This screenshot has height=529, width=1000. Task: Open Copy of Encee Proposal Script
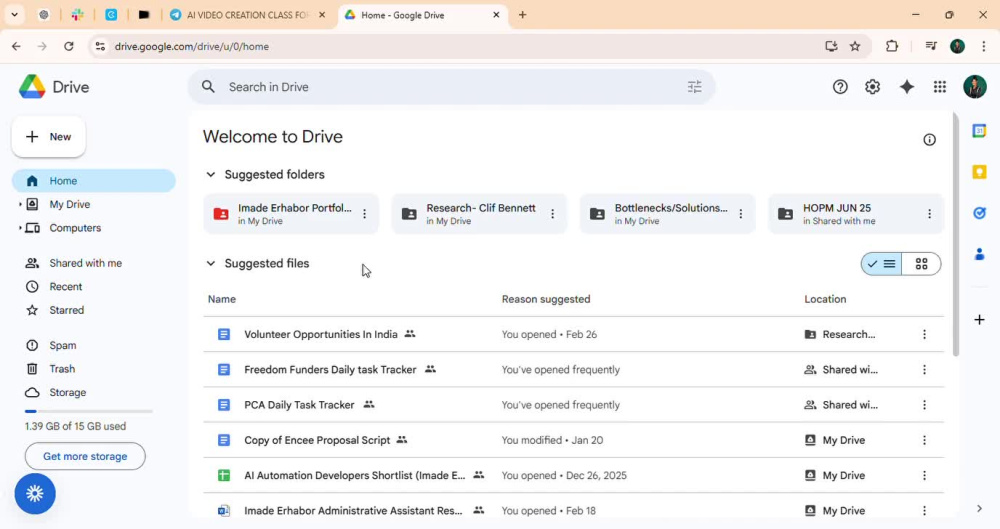317,440
